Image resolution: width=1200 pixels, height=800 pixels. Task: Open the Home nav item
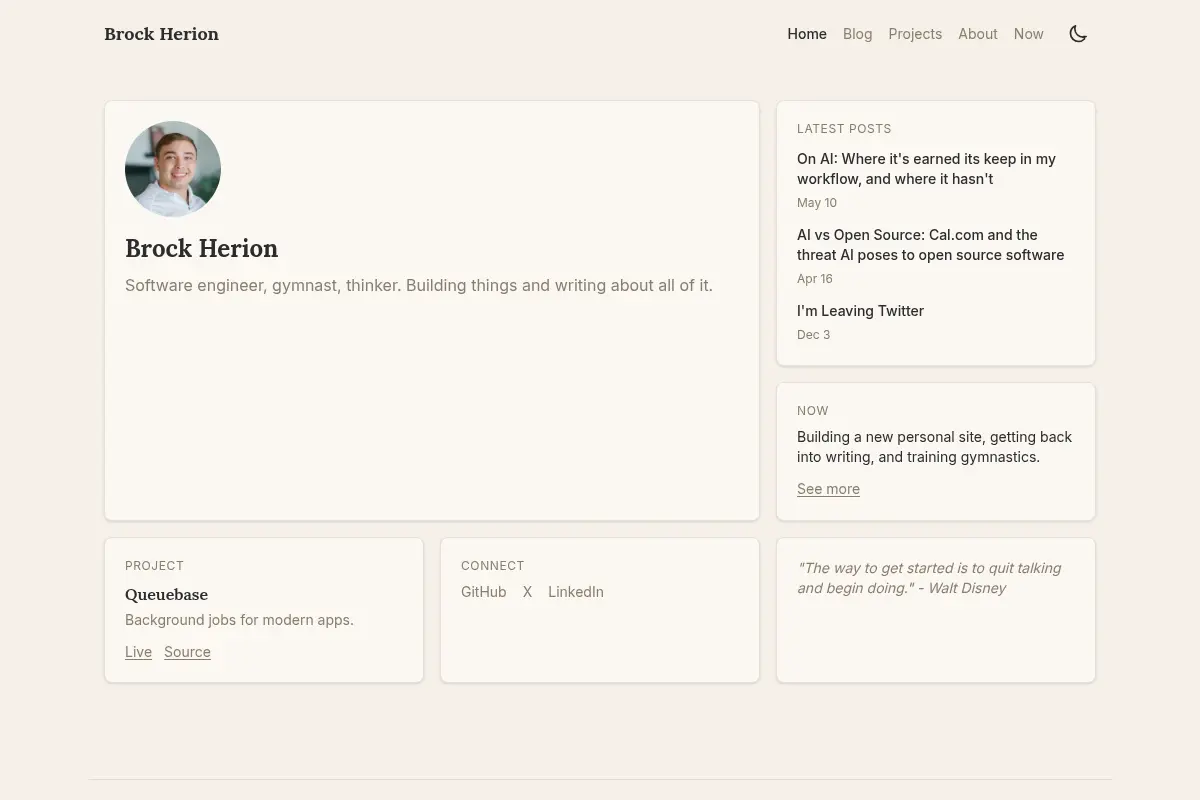pyautogui.click(x=807, y=34)
